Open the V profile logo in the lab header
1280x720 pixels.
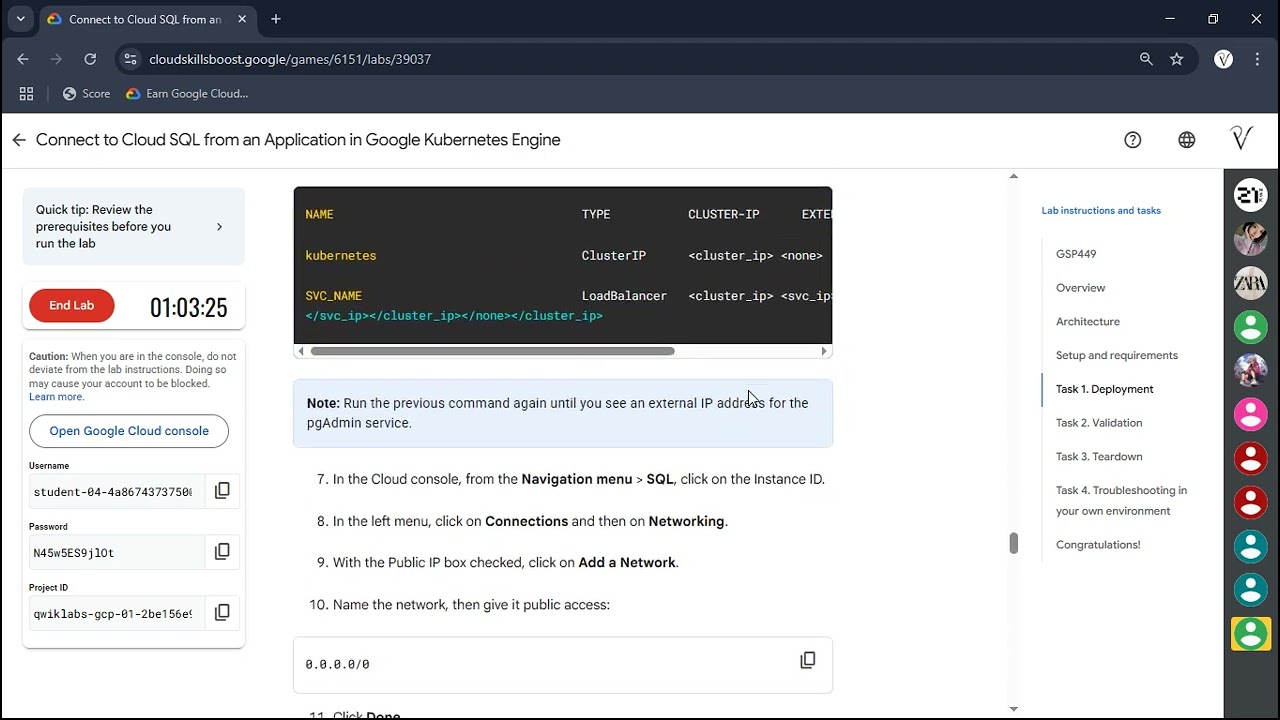point(1241,138)
